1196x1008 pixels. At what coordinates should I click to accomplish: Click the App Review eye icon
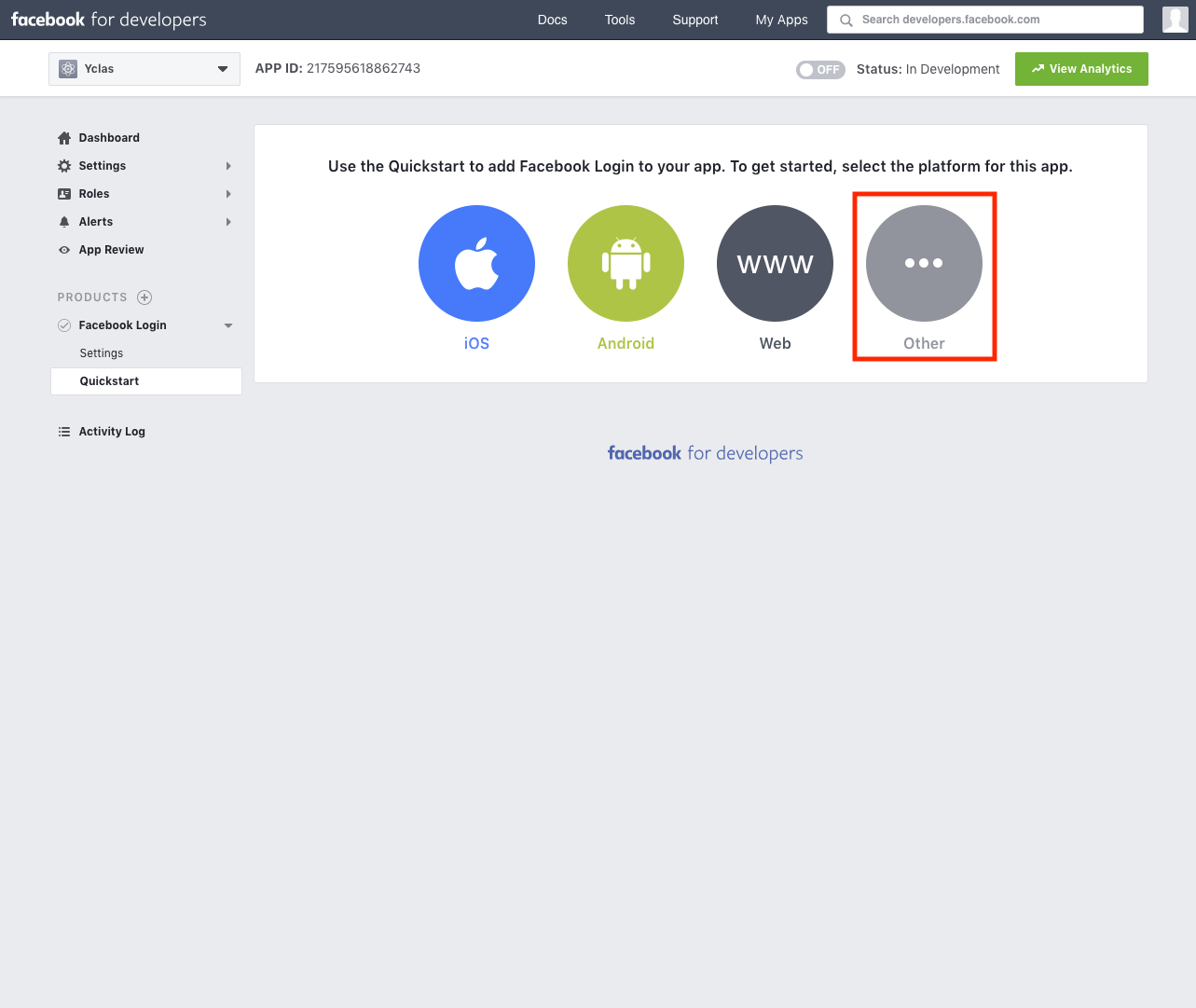click(63, 250)
